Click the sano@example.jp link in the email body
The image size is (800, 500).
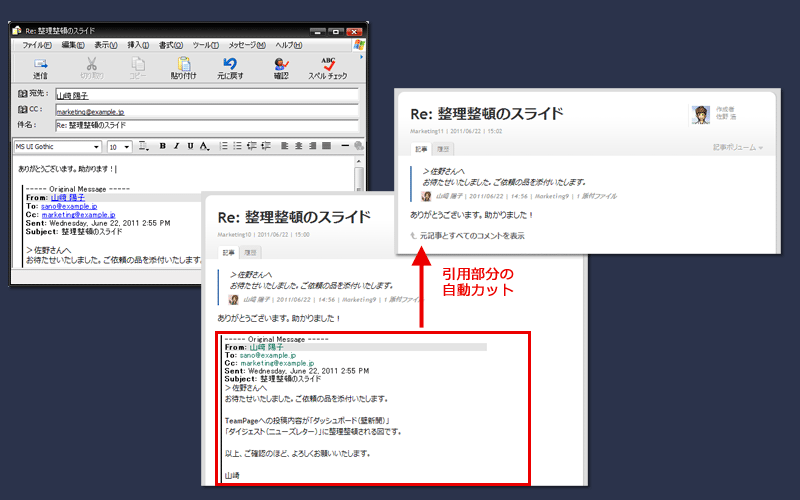(x=69, y=206)
